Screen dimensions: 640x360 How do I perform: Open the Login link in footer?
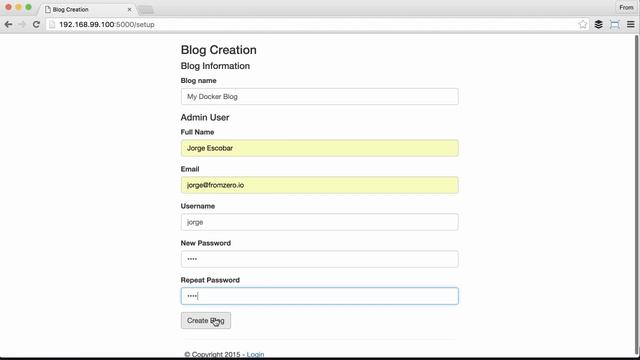(x=255, y=354)
